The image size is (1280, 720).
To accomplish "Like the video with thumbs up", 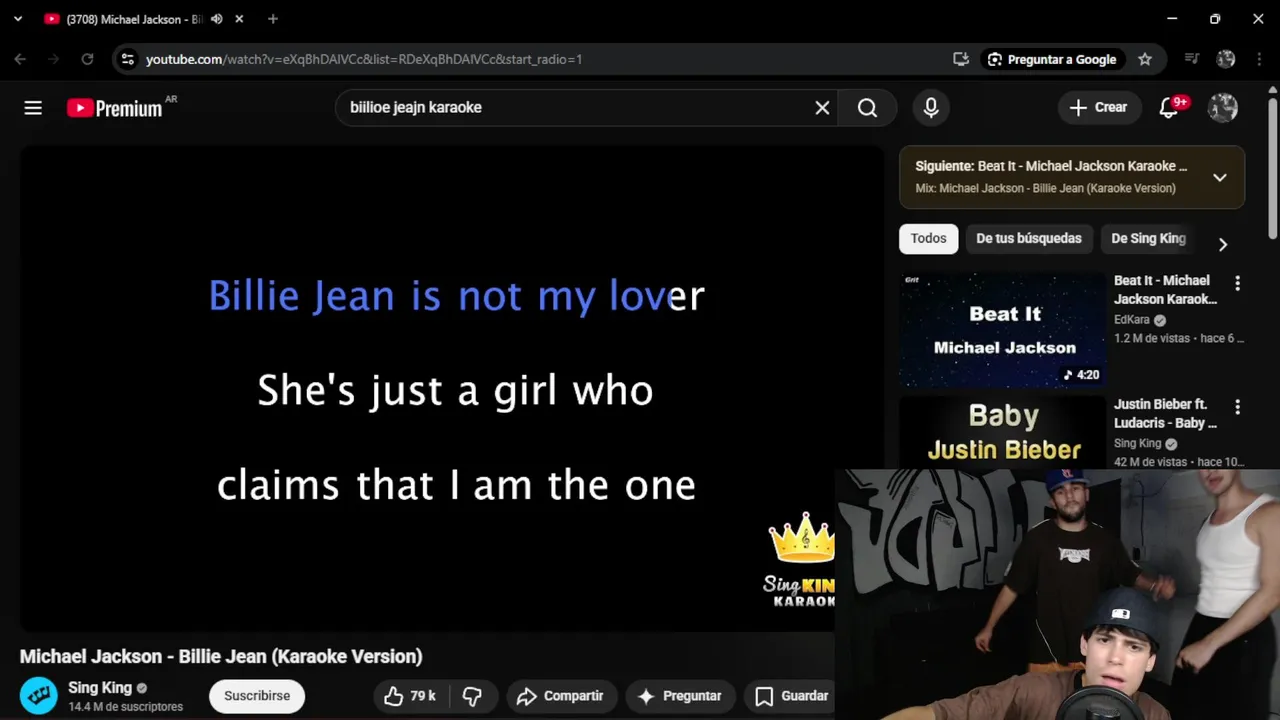I will coord(410,696).
